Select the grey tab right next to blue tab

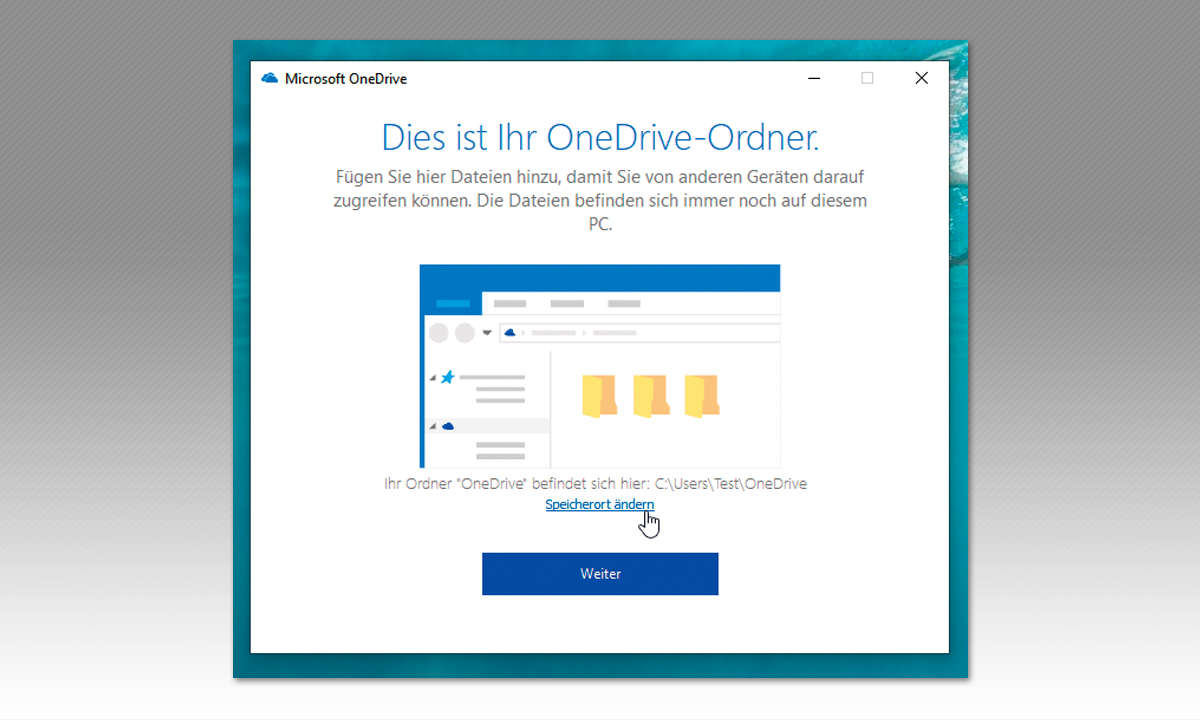pos(510,303)
